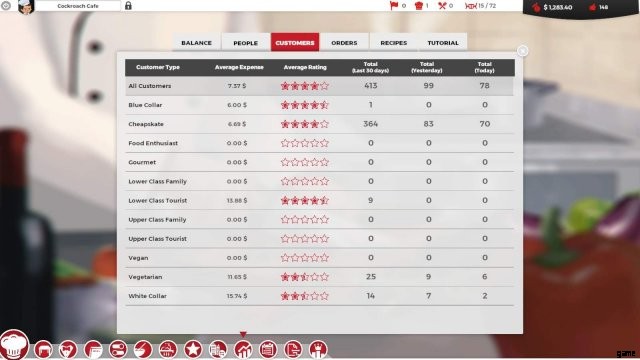Open the star ratings icon
The width and height of the screenshot is (640, 360).
coord(193,350)
